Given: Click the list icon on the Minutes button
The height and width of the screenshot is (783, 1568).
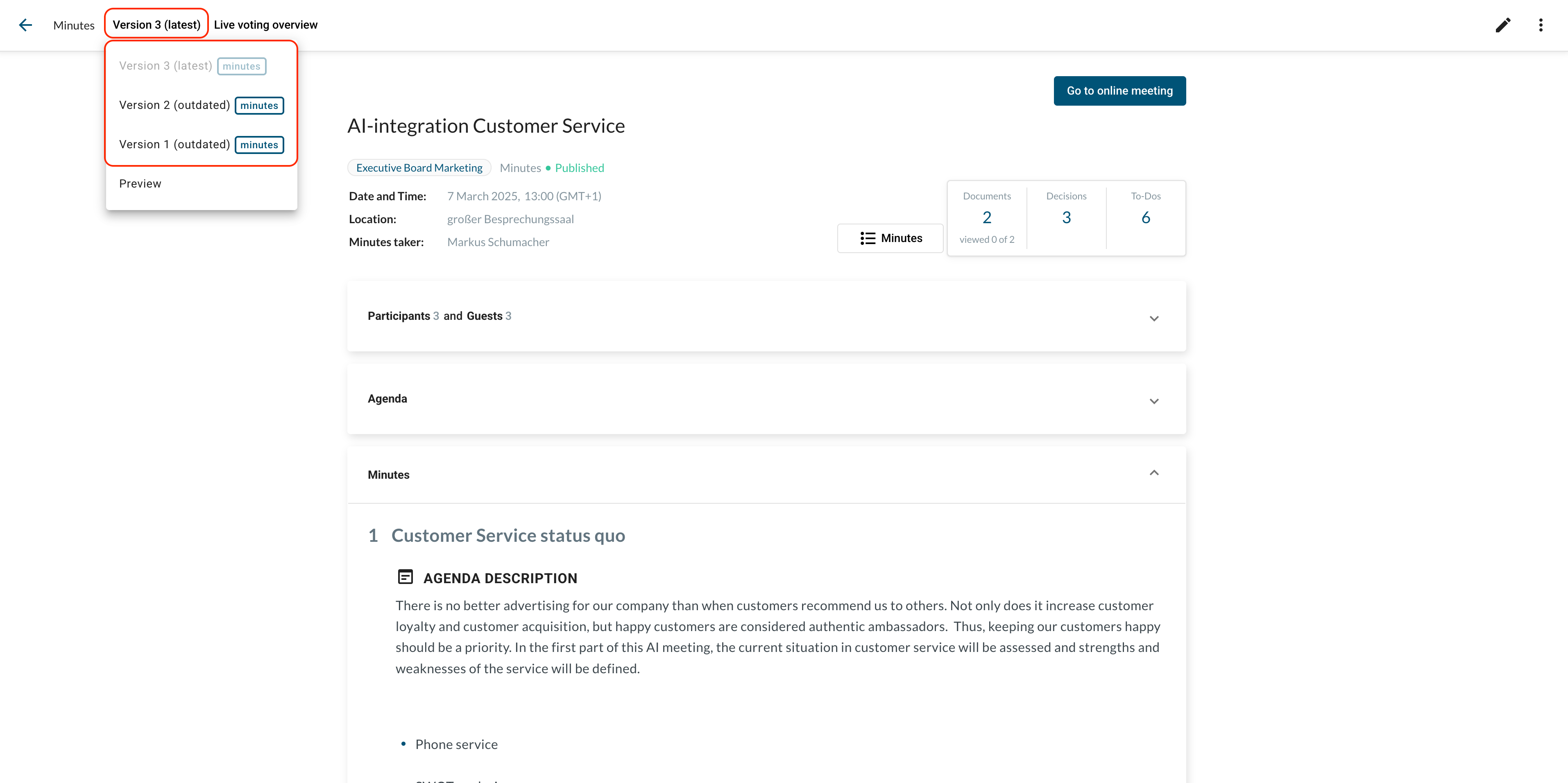Looking at the screenshot, I should pyautogui.click(x=868, y=238).
